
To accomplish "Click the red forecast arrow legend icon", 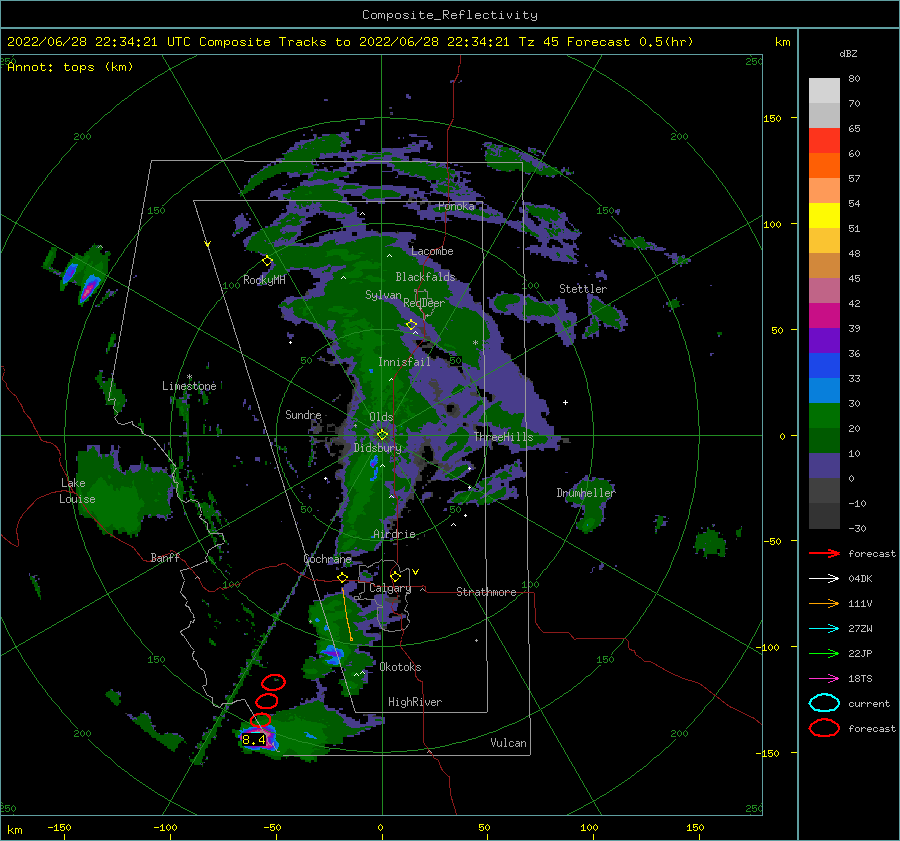I will pos(824,553).
